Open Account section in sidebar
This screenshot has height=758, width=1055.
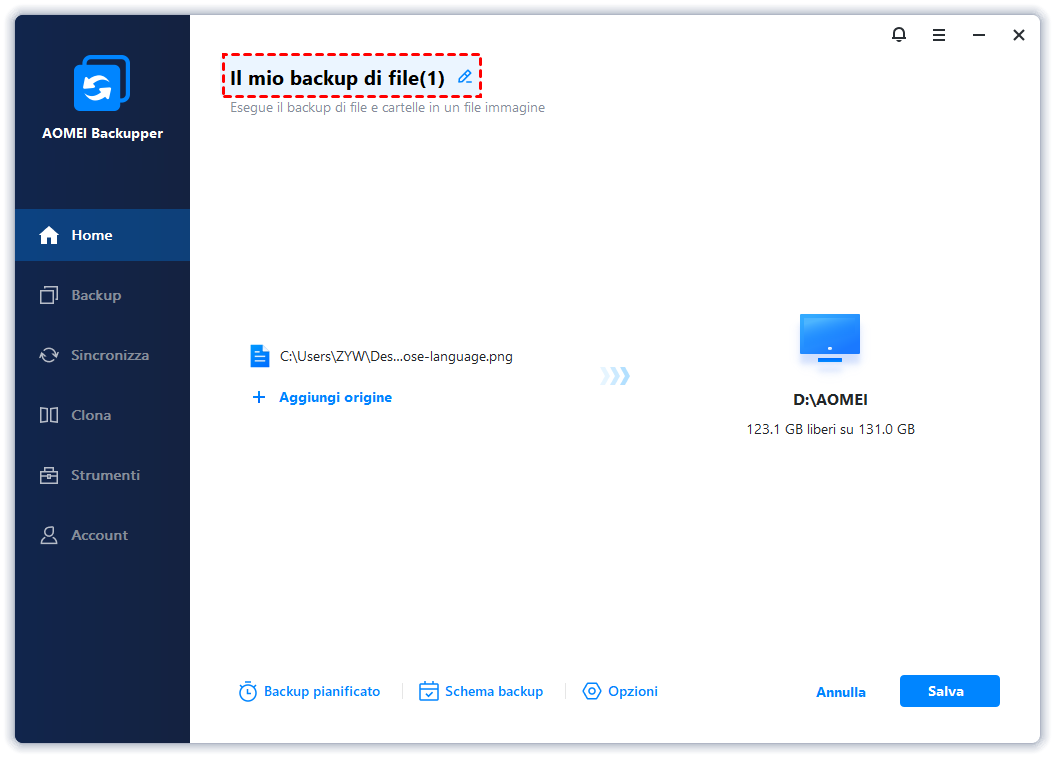click(102, 535)
